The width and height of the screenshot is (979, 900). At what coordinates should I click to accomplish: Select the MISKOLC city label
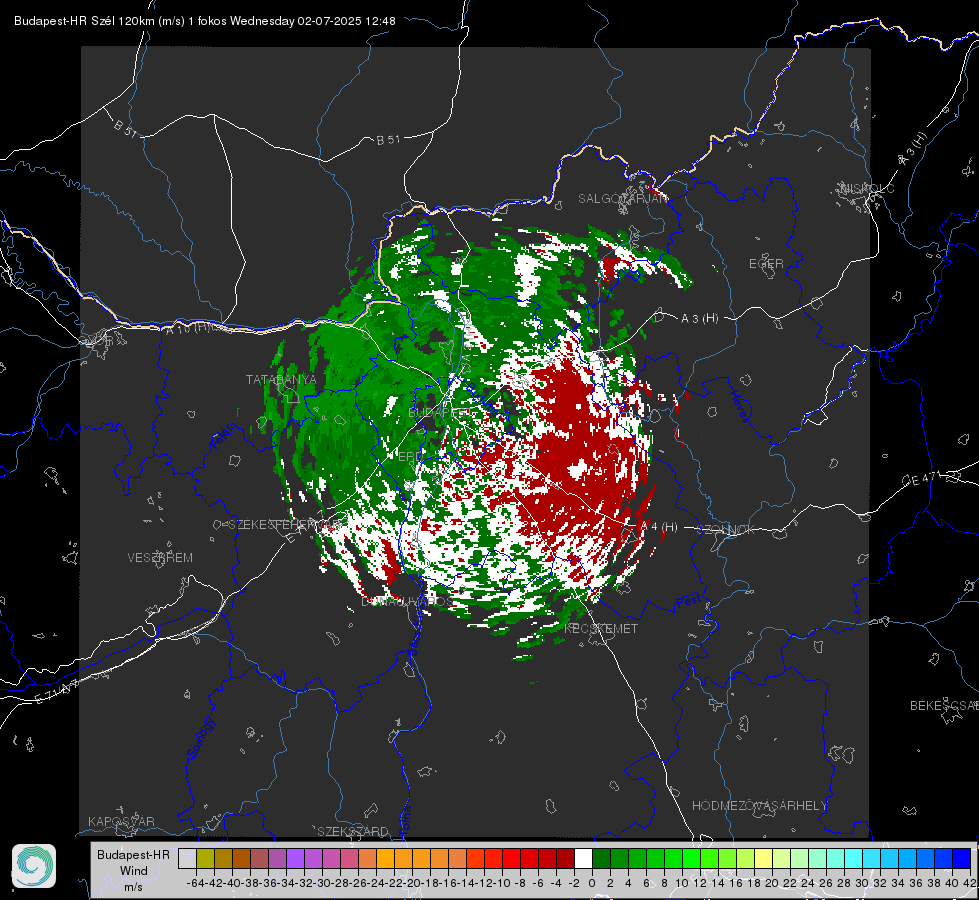point(867,188)
